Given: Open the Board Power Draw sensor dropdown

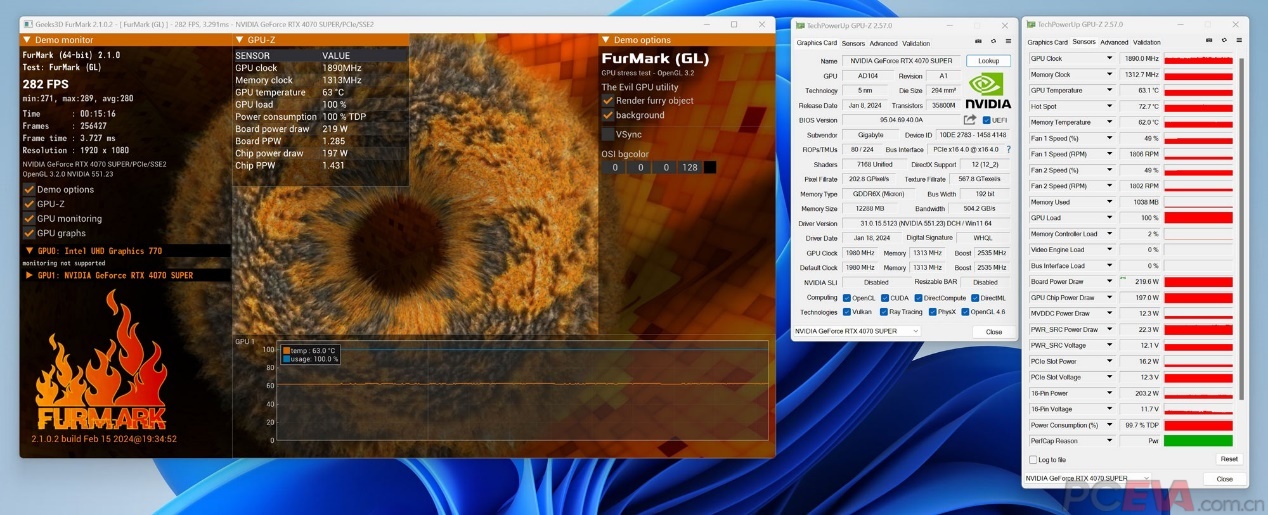Looking at the screenshot, I should click(1109, 281).
